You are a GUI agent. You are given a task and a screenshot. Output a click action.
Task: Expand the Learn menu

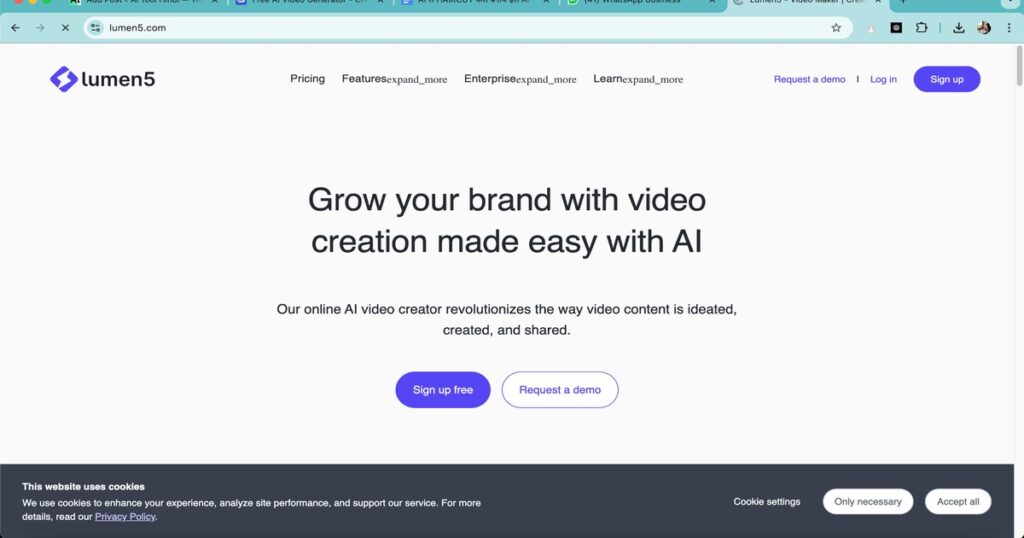click(x=638, y=79)
